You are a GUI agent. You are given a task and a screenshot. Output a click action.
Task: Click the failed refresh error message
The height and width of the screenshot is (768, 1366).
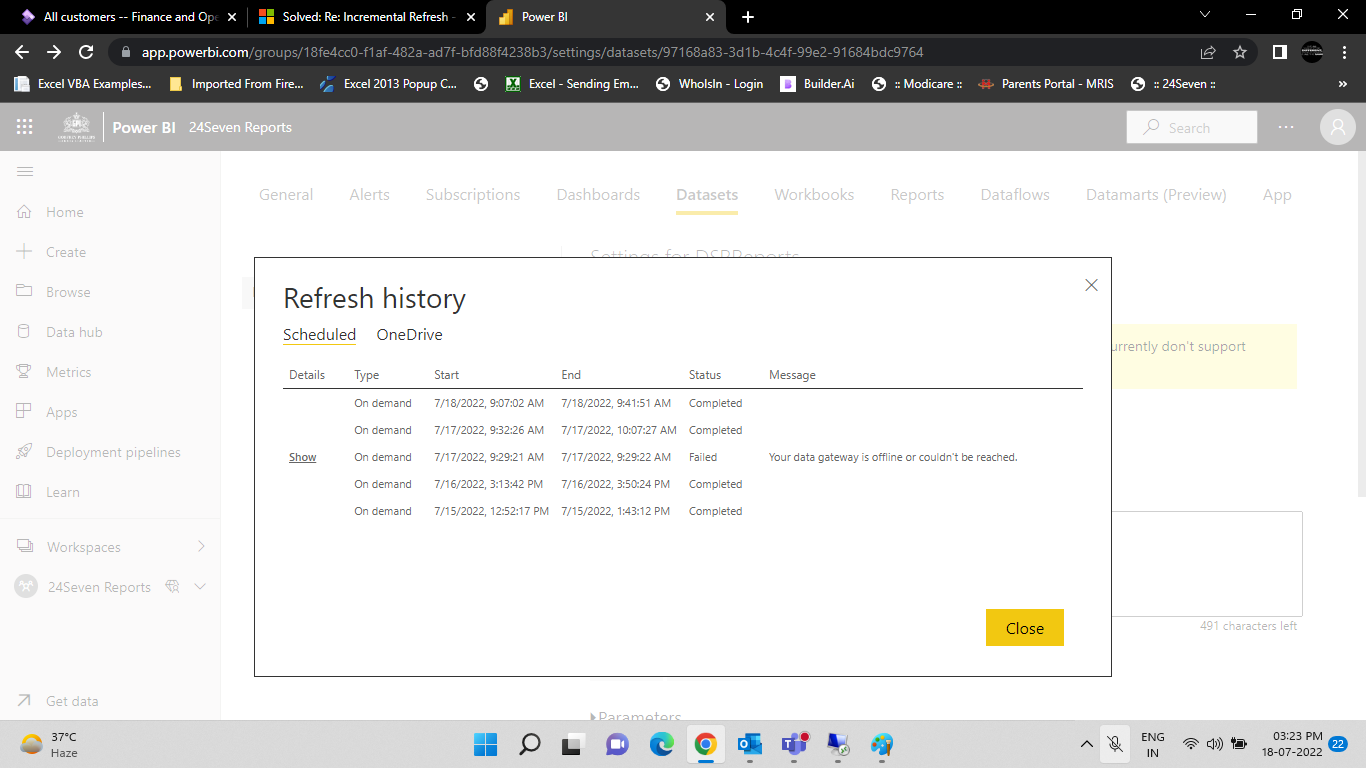click(893, 457)
